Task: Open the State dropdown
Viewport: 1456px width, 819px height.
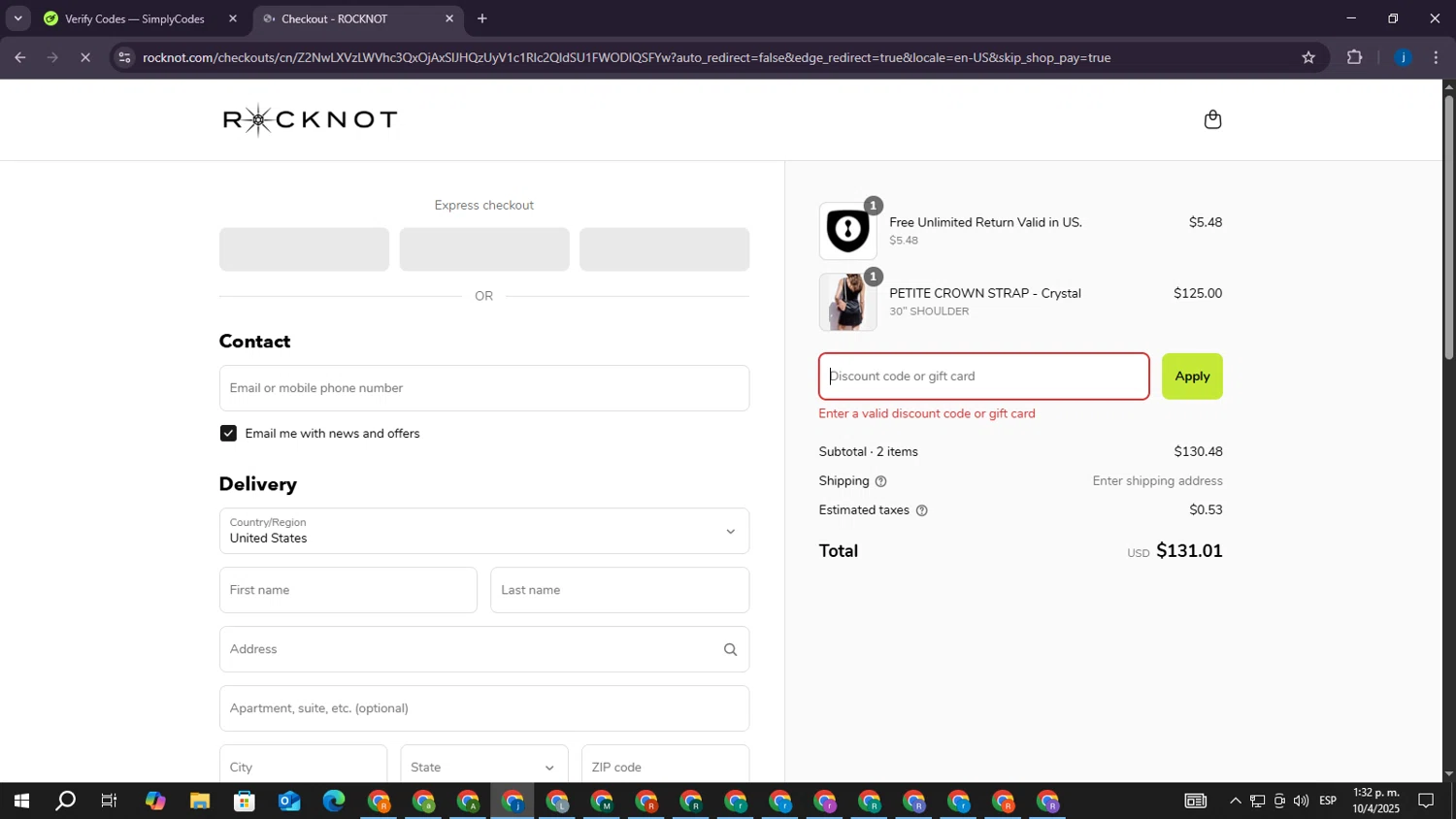Action: click(483, 767)
